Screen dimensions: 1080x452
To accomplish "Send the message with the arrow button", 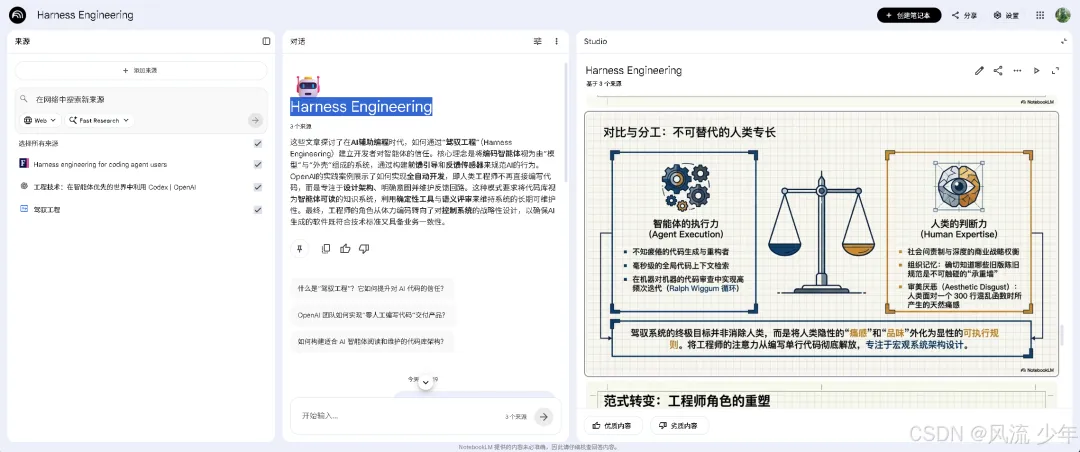I will point(543,416).
